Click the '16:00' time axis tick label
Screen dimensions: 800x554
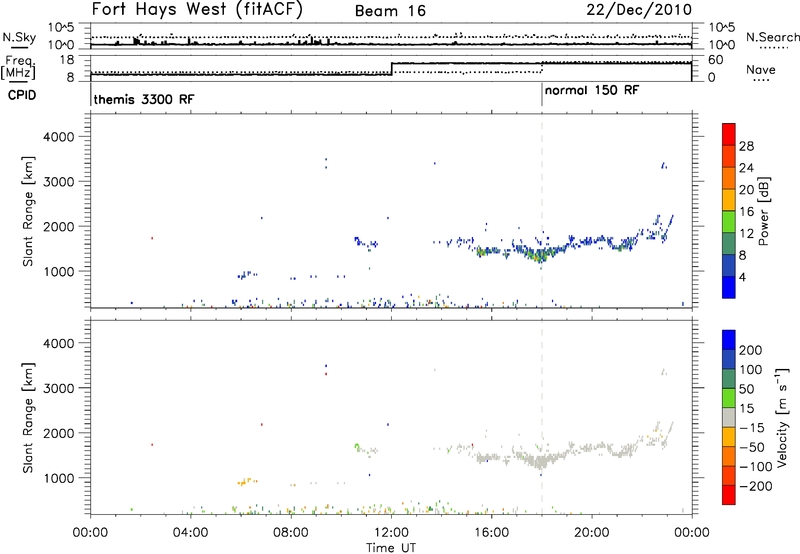pos(491,533)
